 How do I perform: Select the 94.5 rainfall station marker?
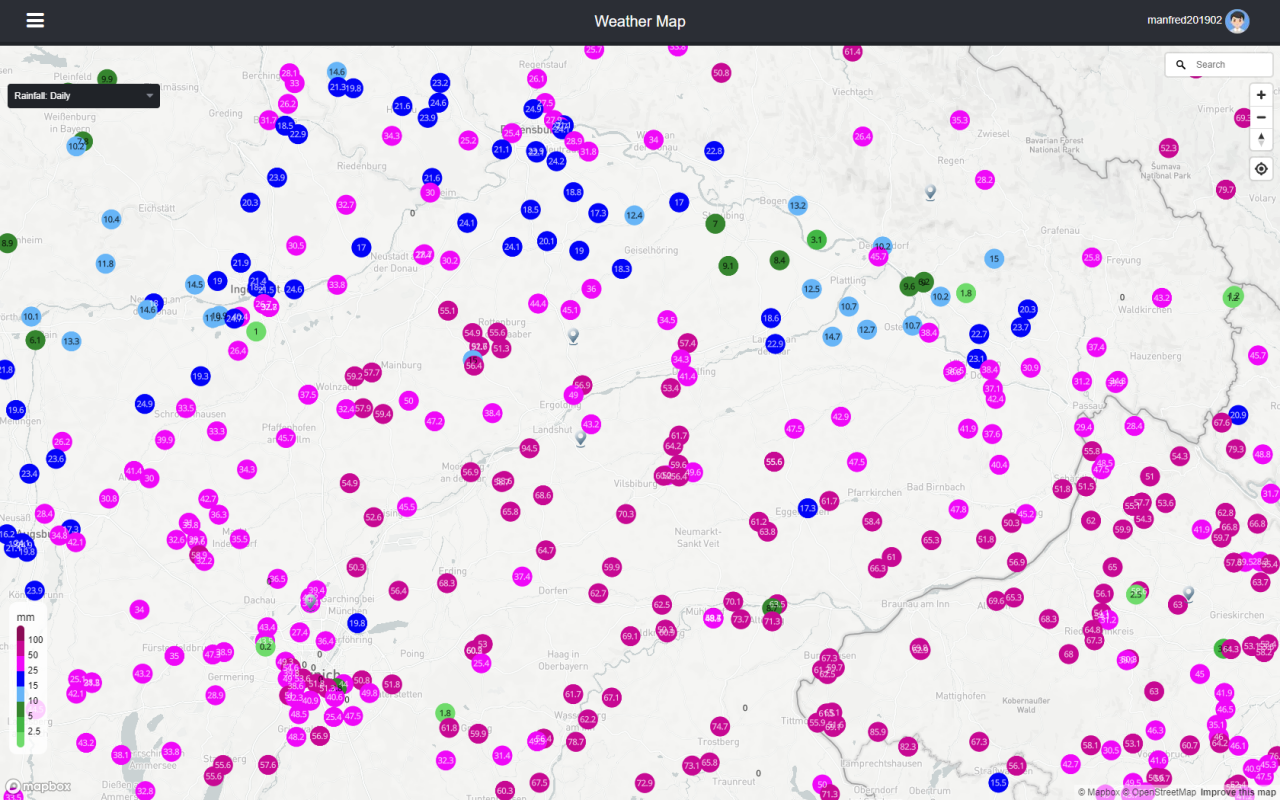point(529,448)
